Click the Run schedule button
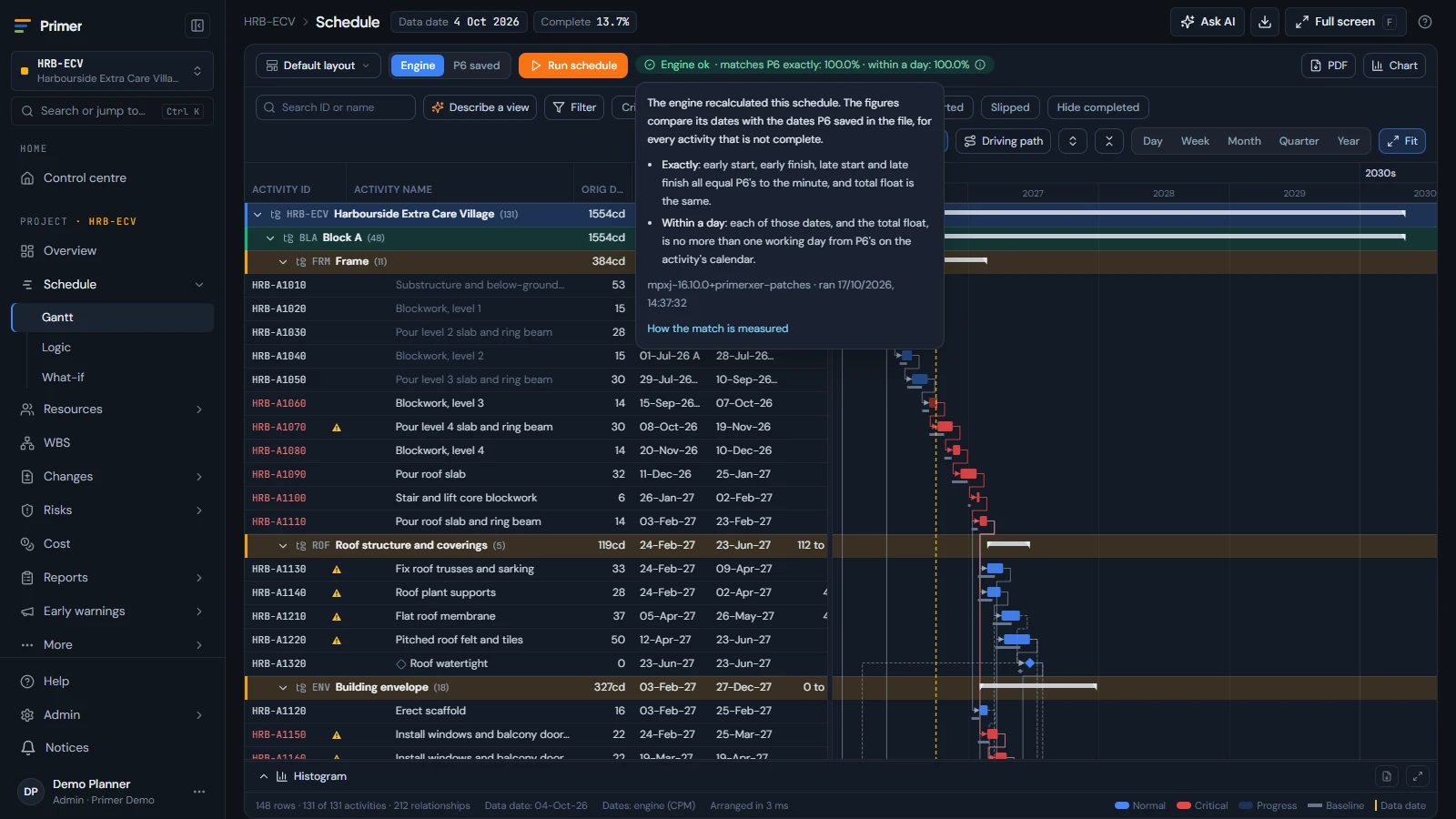Viewport: 1456px width, 819px height. (x=573, y=66)
